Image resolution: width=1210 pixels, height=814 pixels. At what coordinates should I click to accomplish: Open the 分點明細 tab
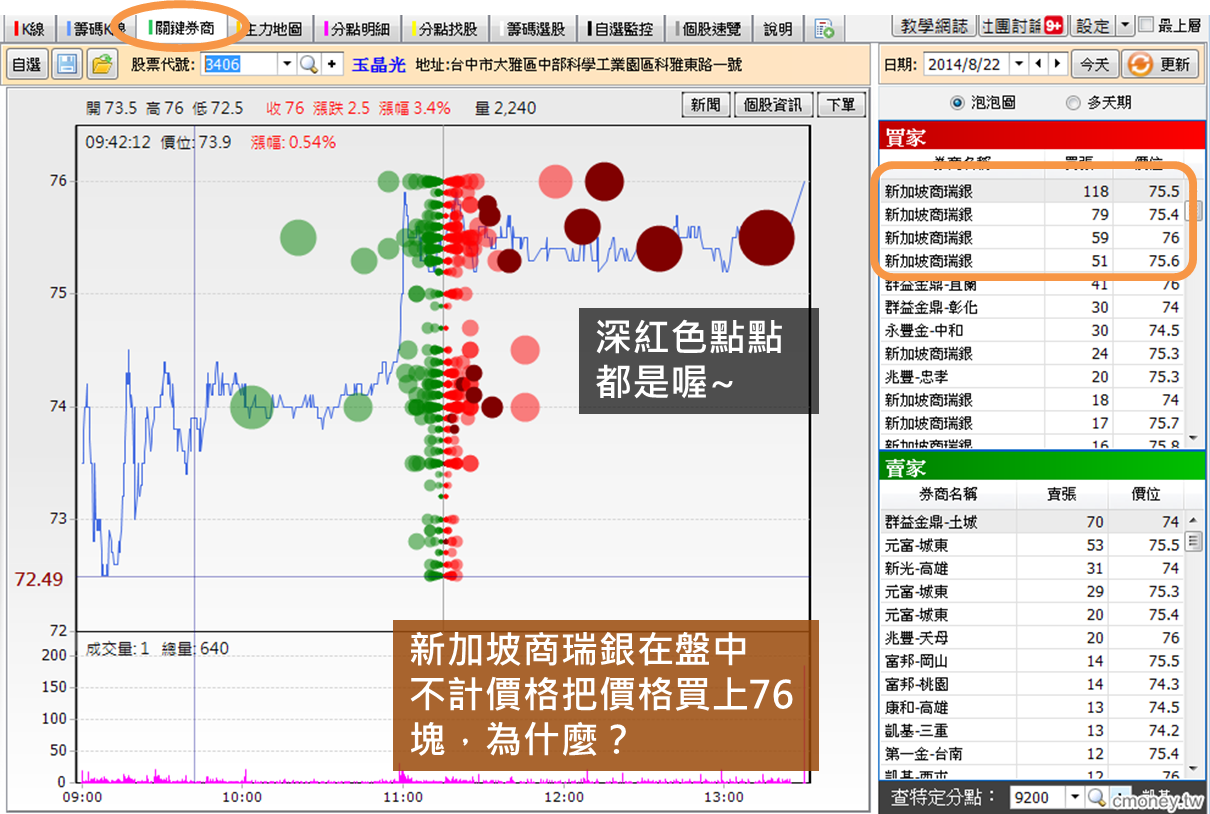point(360,29)
